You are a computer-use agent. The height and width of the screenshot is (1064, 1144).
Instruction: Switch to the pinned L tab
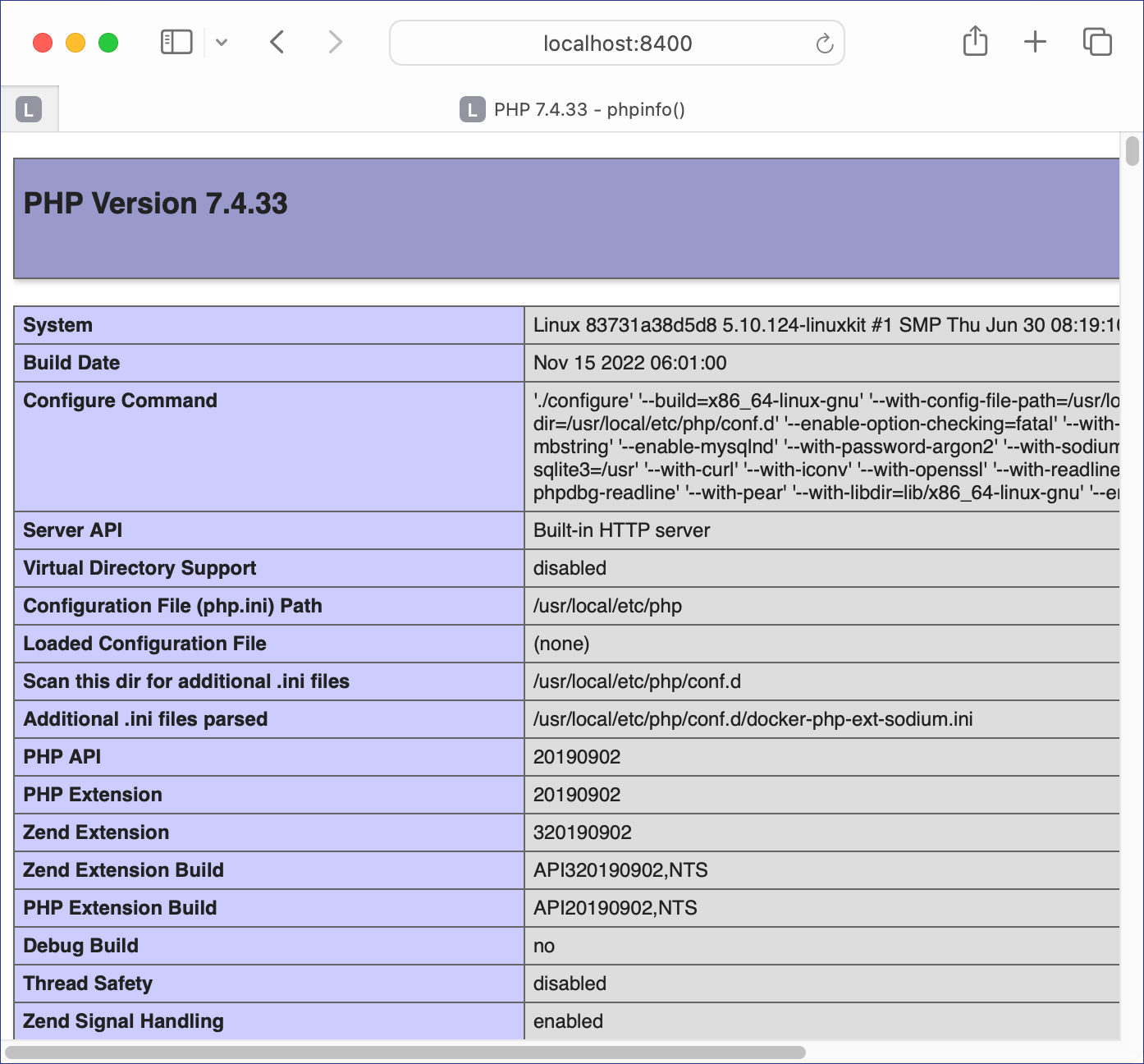(29, 109)
